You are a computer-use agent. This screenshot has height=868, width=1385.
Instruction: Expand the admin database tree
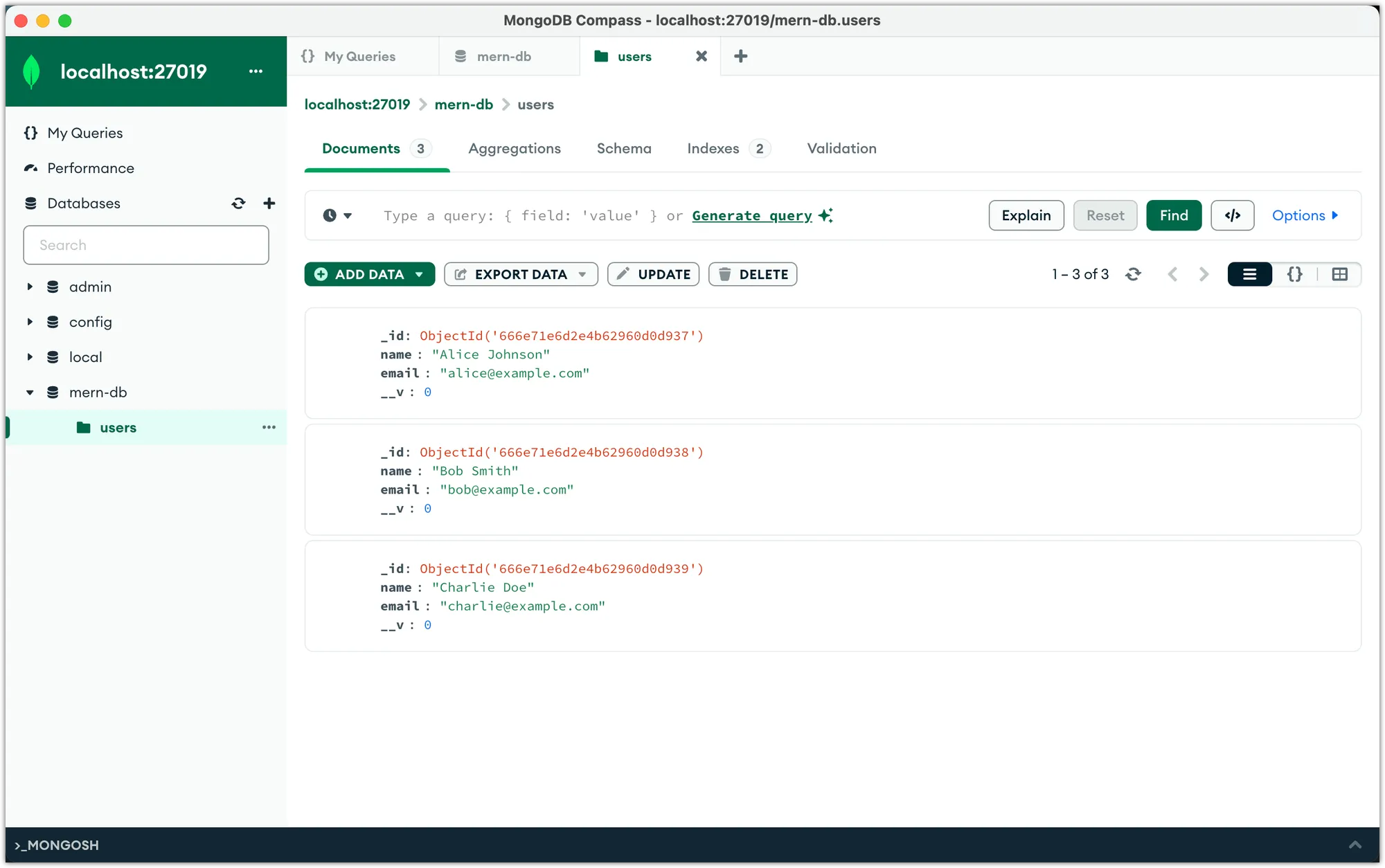[x=30, y=287]
